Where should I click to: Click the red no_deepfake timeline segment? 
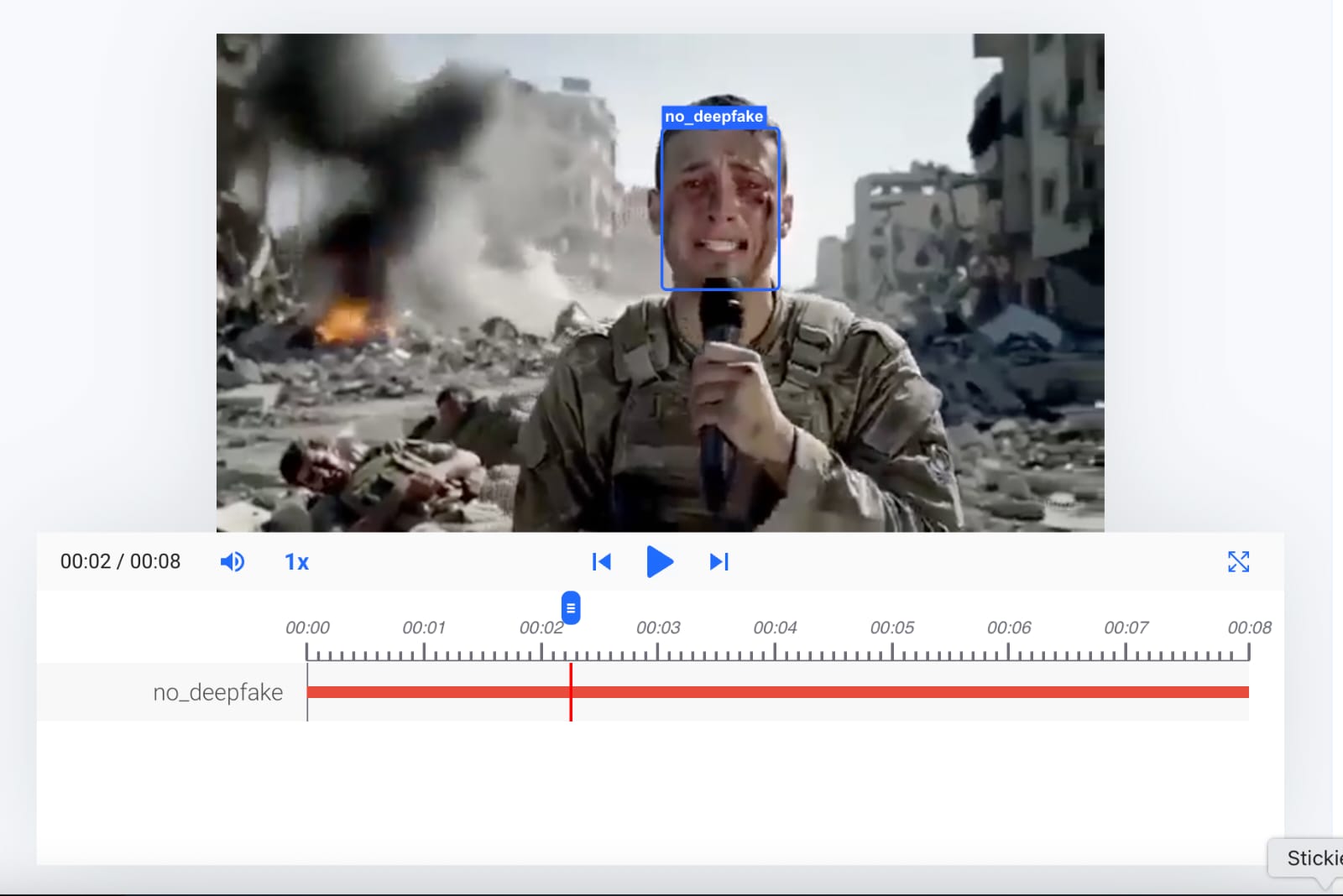tap(778, 692)
